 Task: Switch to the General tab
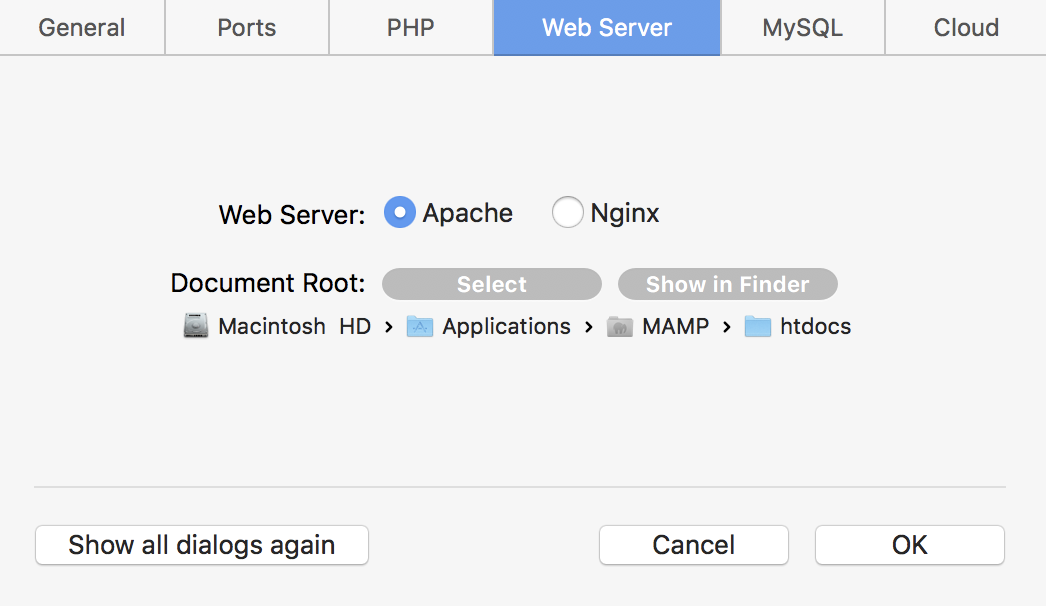click(82, 28)
